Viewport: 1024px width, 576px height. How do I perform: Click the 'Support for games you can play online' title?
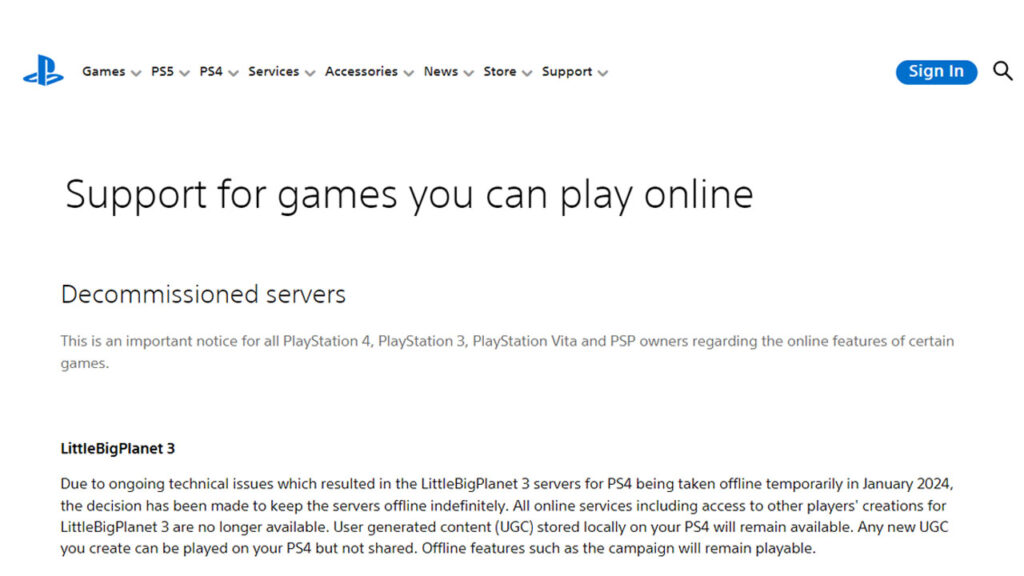pos(409,194)
